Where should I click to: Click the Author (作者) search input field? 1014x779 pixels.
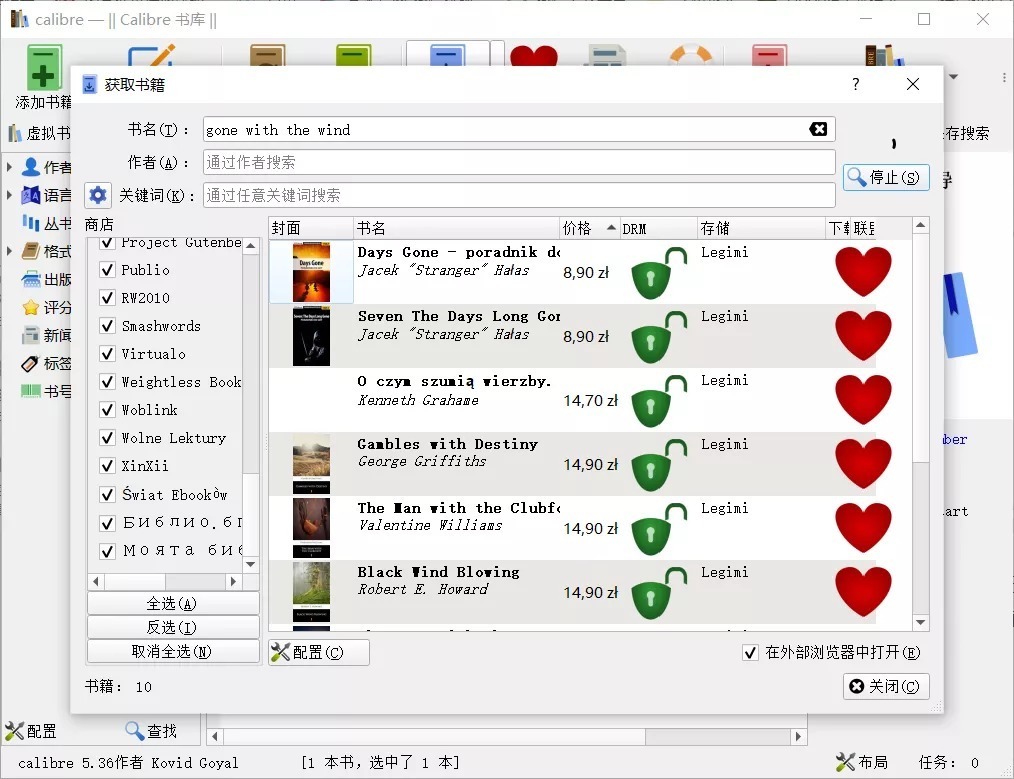[x=519, y=162]
